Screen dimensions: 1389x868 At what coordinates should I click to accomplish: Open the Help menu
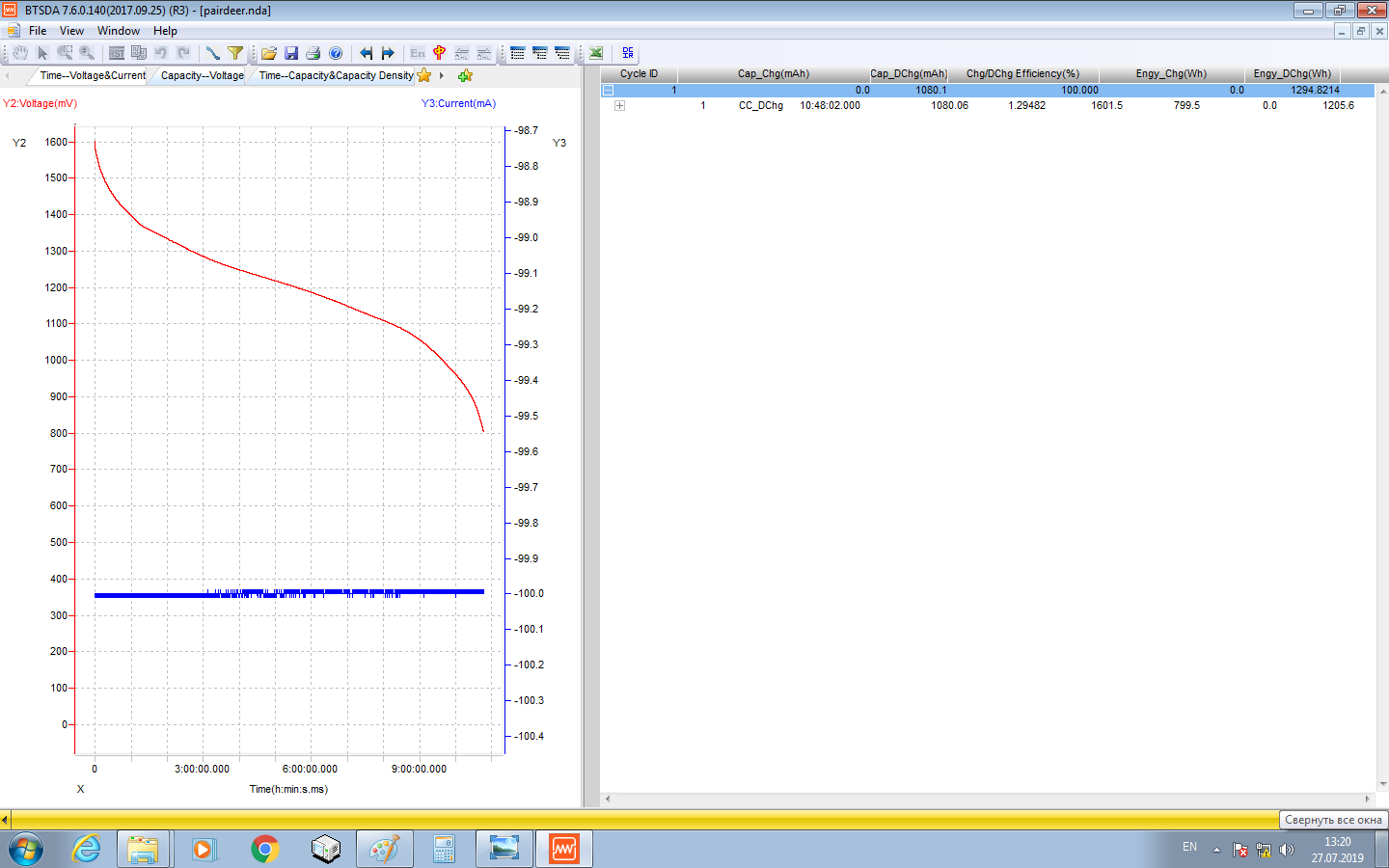165,31
